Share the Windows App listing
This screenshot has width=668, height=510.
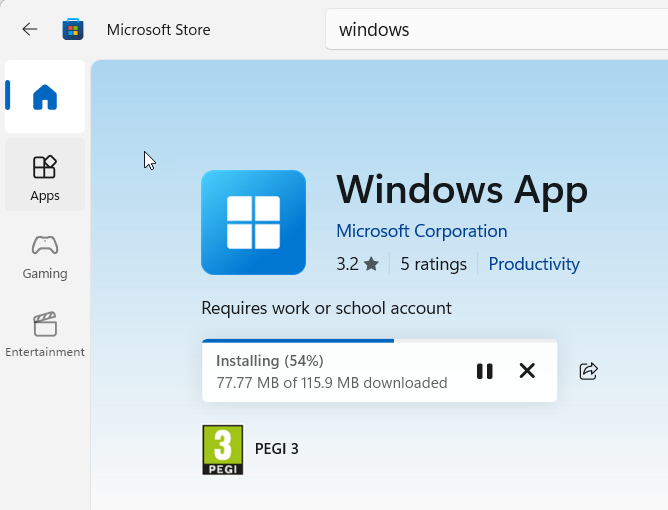click(x=589, y=371)
